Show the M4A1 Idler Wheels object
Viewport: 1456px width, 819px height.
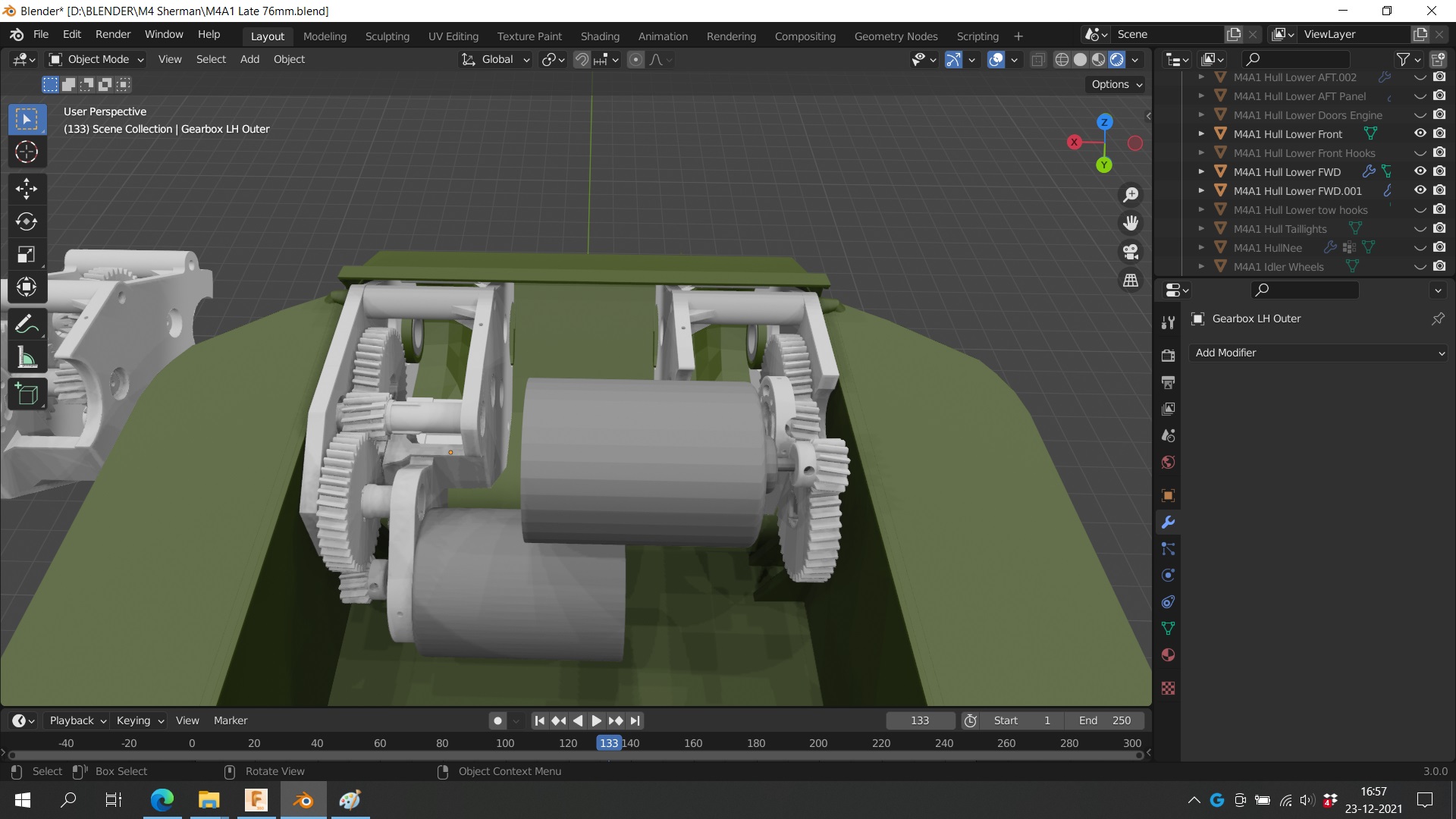(1420, 267)
